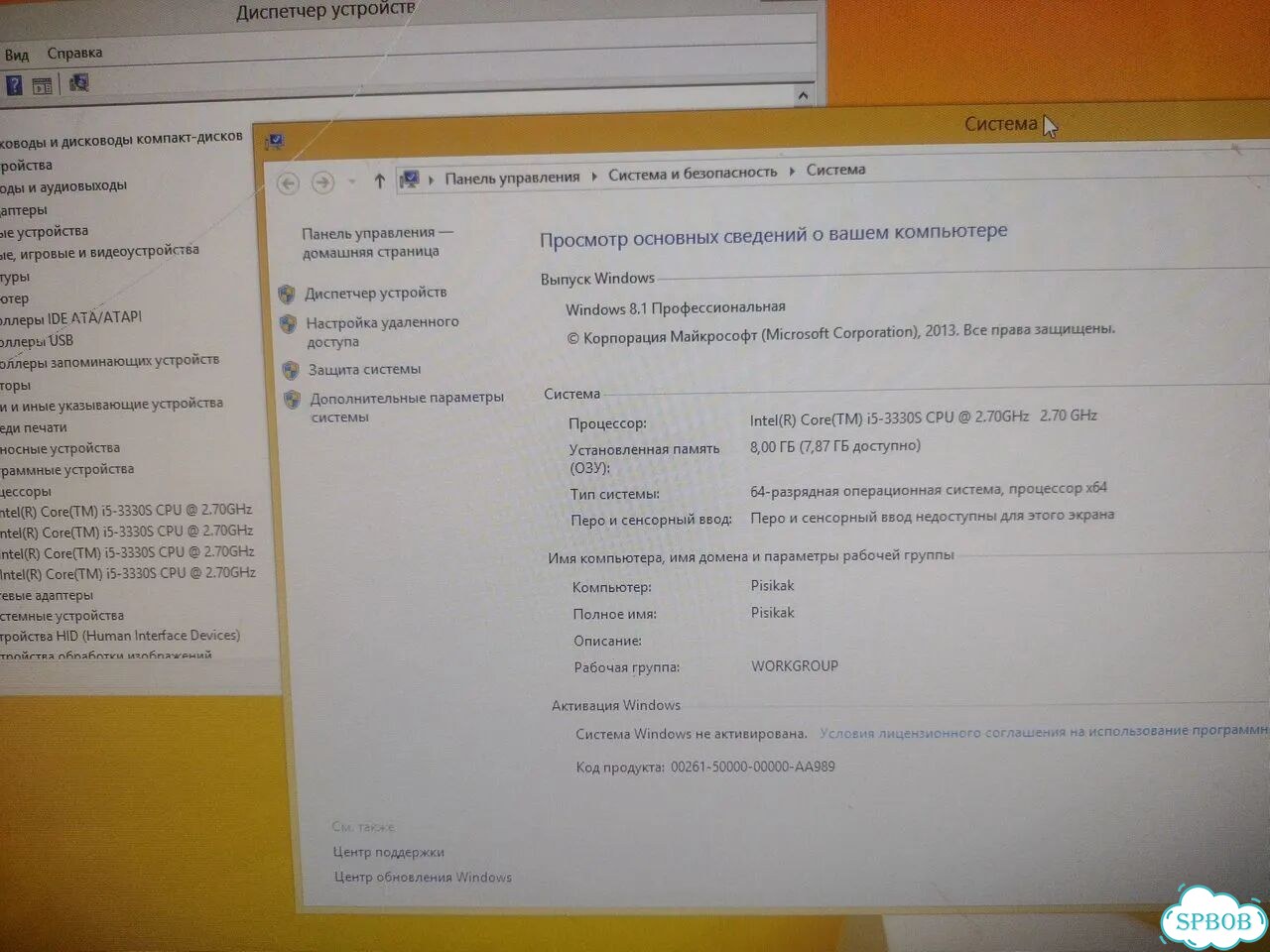Click scan for hardware changes icon in Device Manager
This screenshot has height=952, width=1270.
coord(78,83)
